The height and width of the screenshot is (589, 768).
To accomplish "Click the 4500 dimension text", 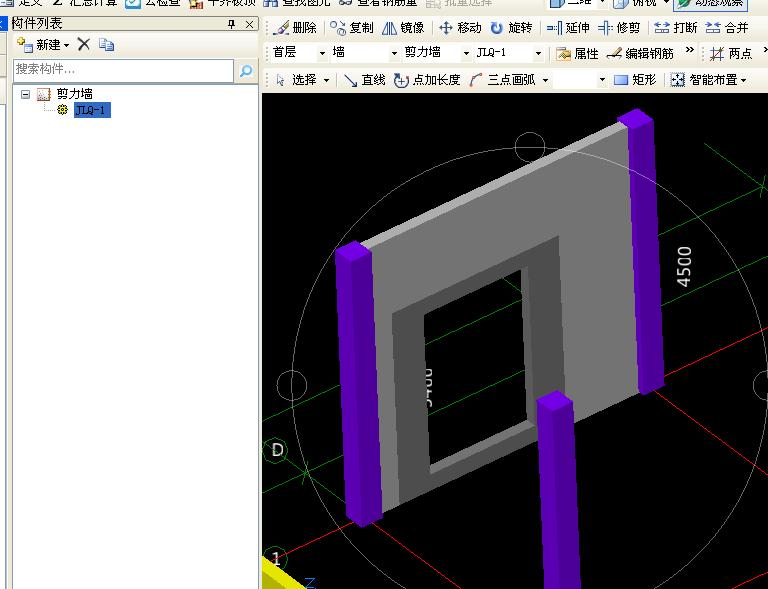I will point(684,266).
